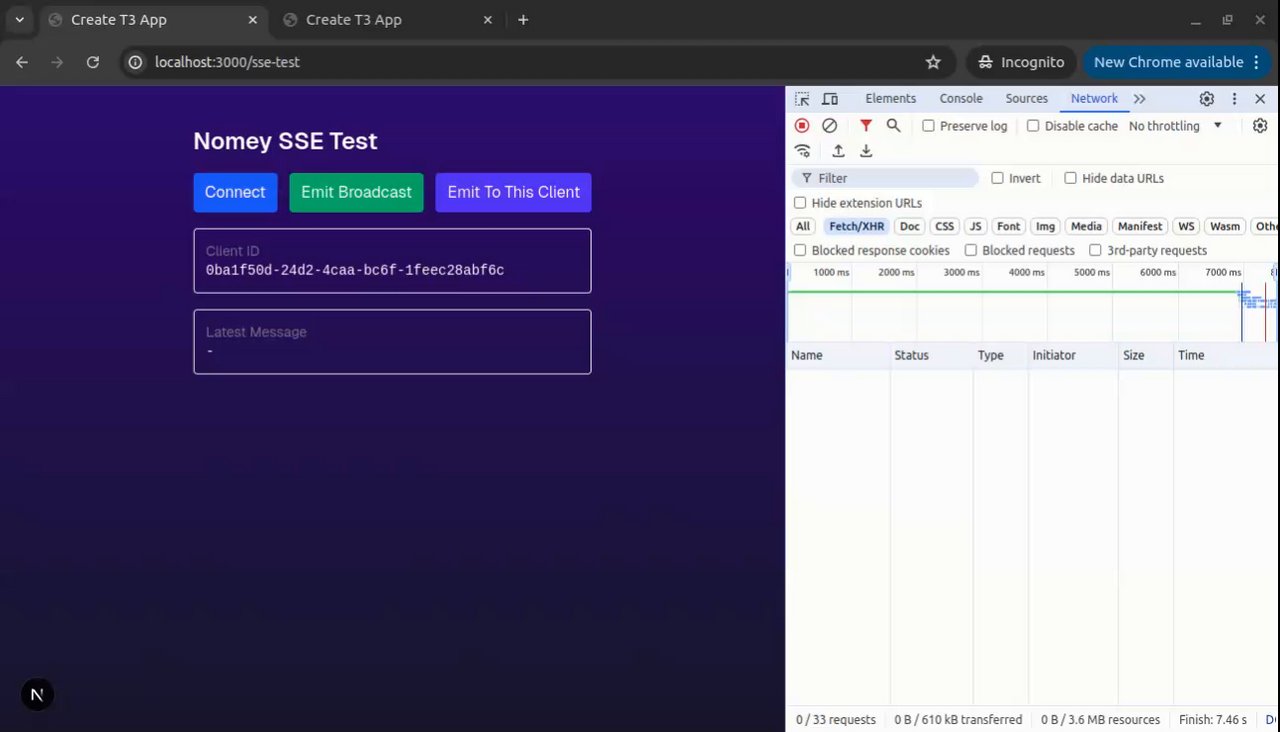This screenshot has height=732, width=1280.
Task: Export HAR file with download arrow icon
Action: (x=866, y=151)
